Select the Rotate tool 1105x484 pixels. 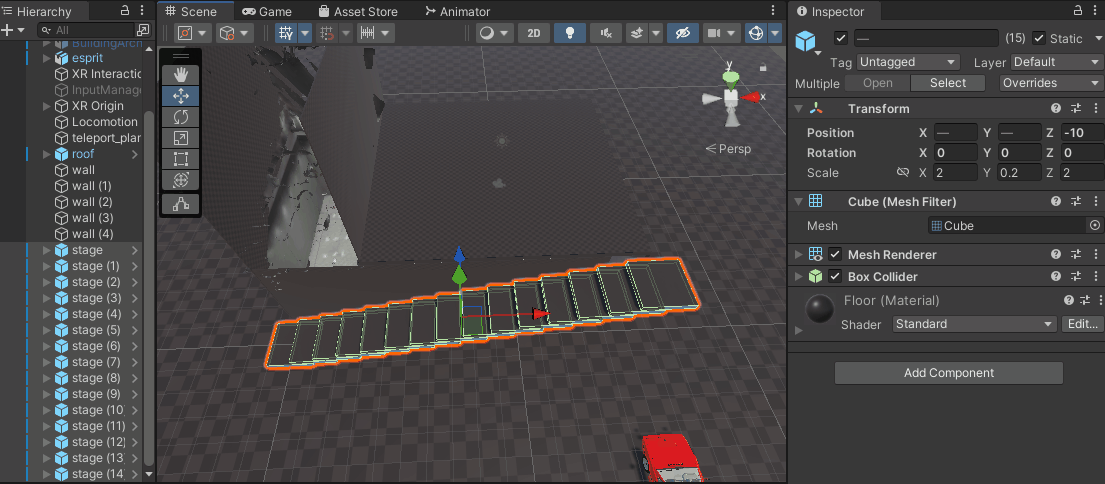point(181,117)
